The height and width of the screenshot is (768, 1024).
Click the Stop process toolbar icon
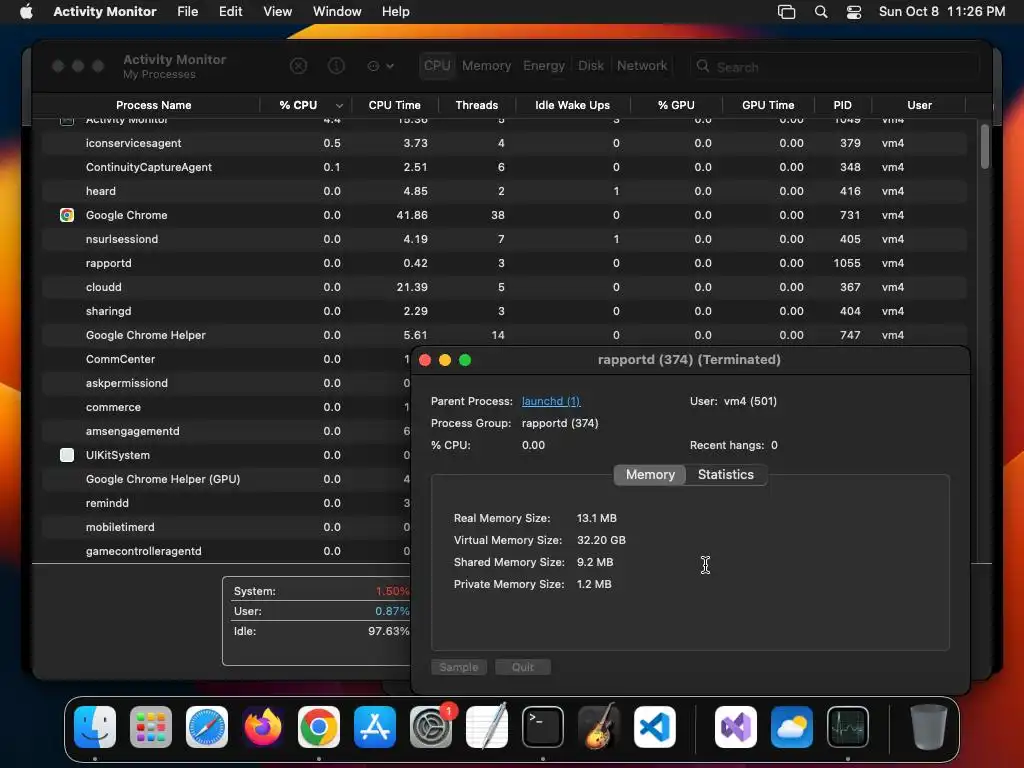tap(298, 66)
